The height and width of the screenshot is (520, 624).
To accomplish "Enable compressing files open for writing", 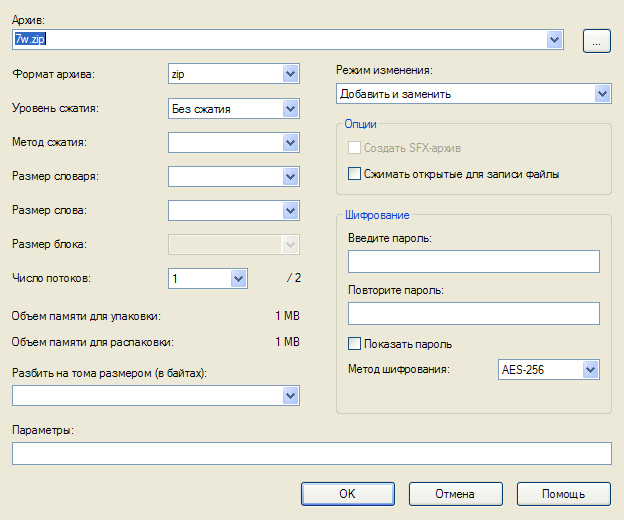I will pos(354,173).
